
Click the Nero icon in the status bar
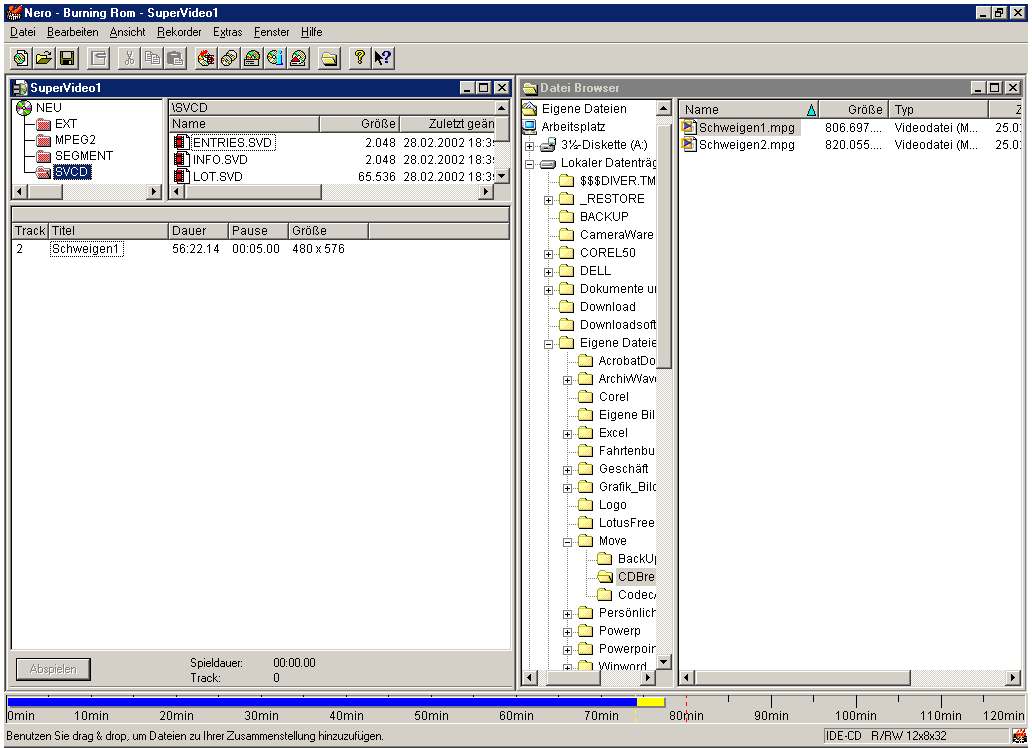pyautogui.click(x=1020, y=735)
